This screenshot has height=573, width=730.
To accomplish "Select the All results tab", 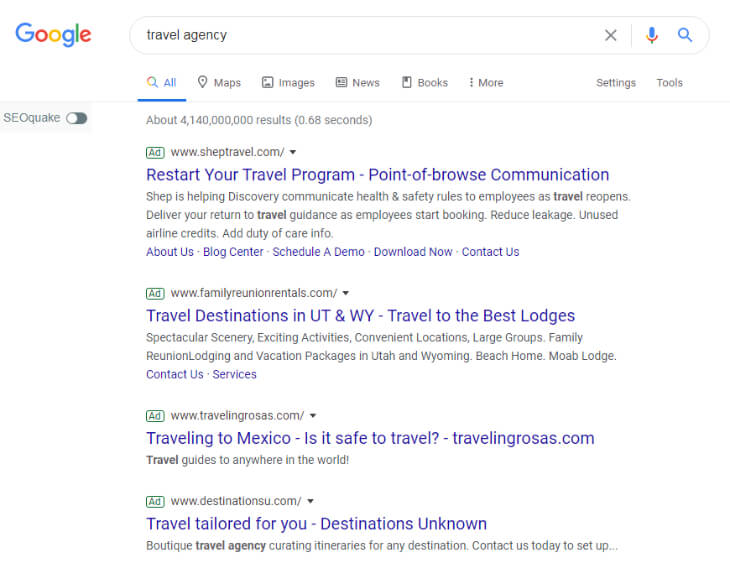I will pyautogui.click(x=162, y=83).
